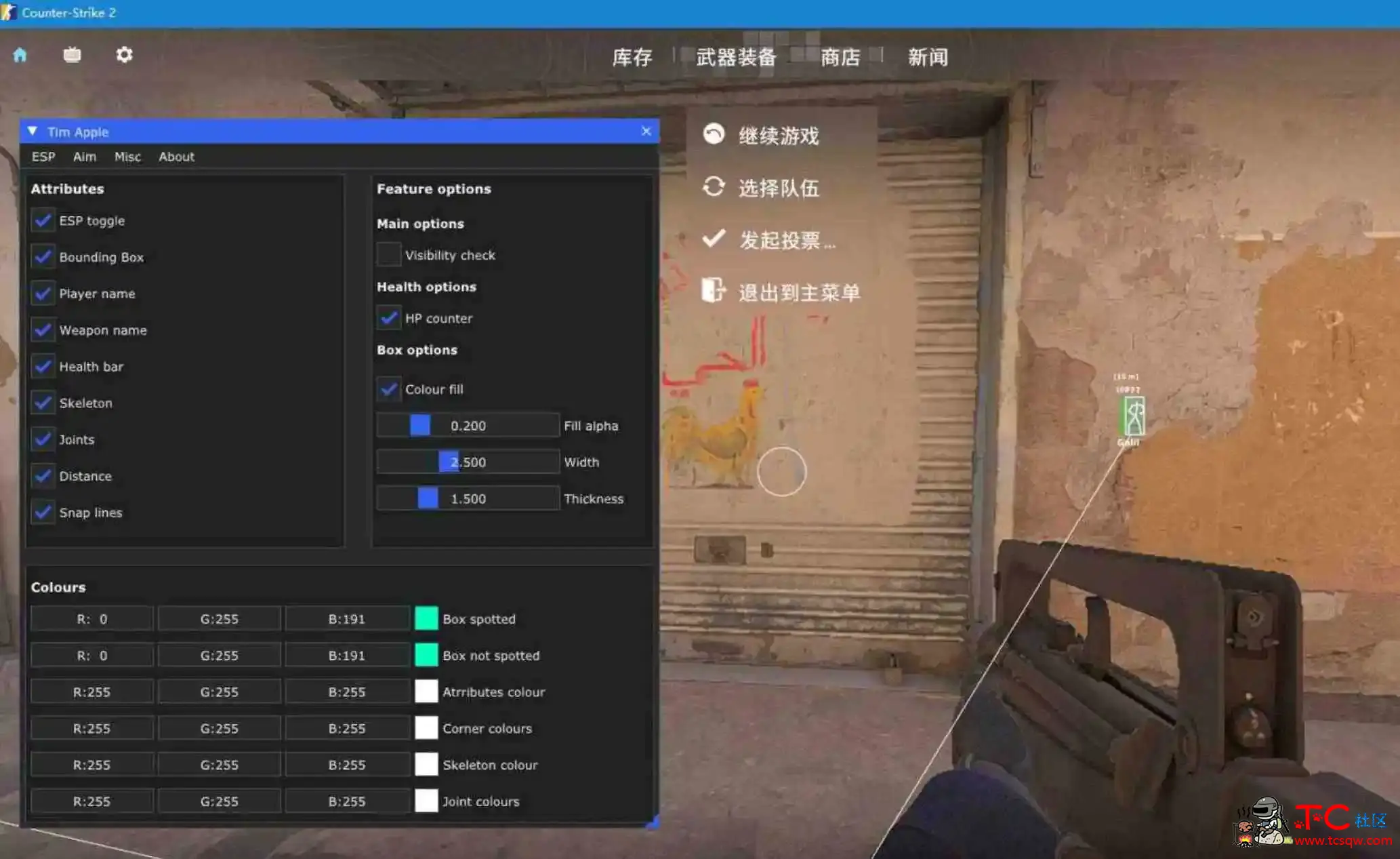This screenshot has width=1400, height=859.
Task: Click the ESP tab in cheat menu
Action: point(42,157)
